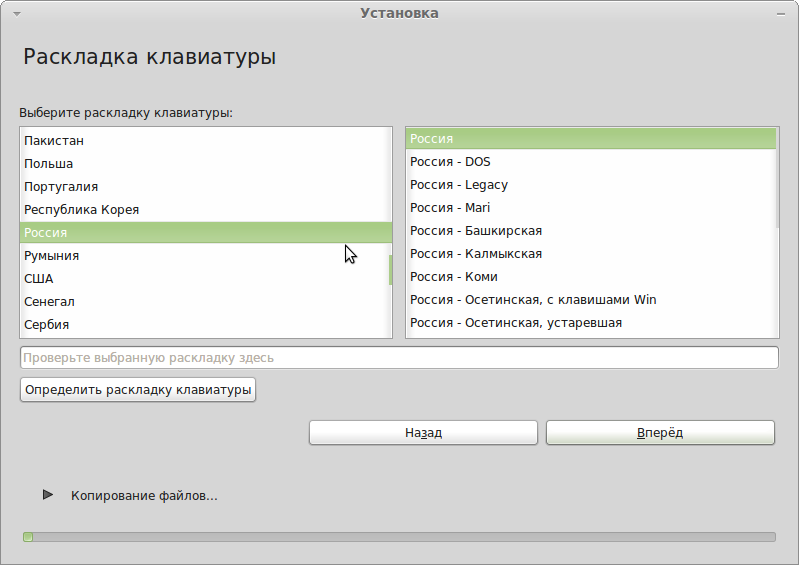Select Пакистан in the country list

(x=205, y=141)
